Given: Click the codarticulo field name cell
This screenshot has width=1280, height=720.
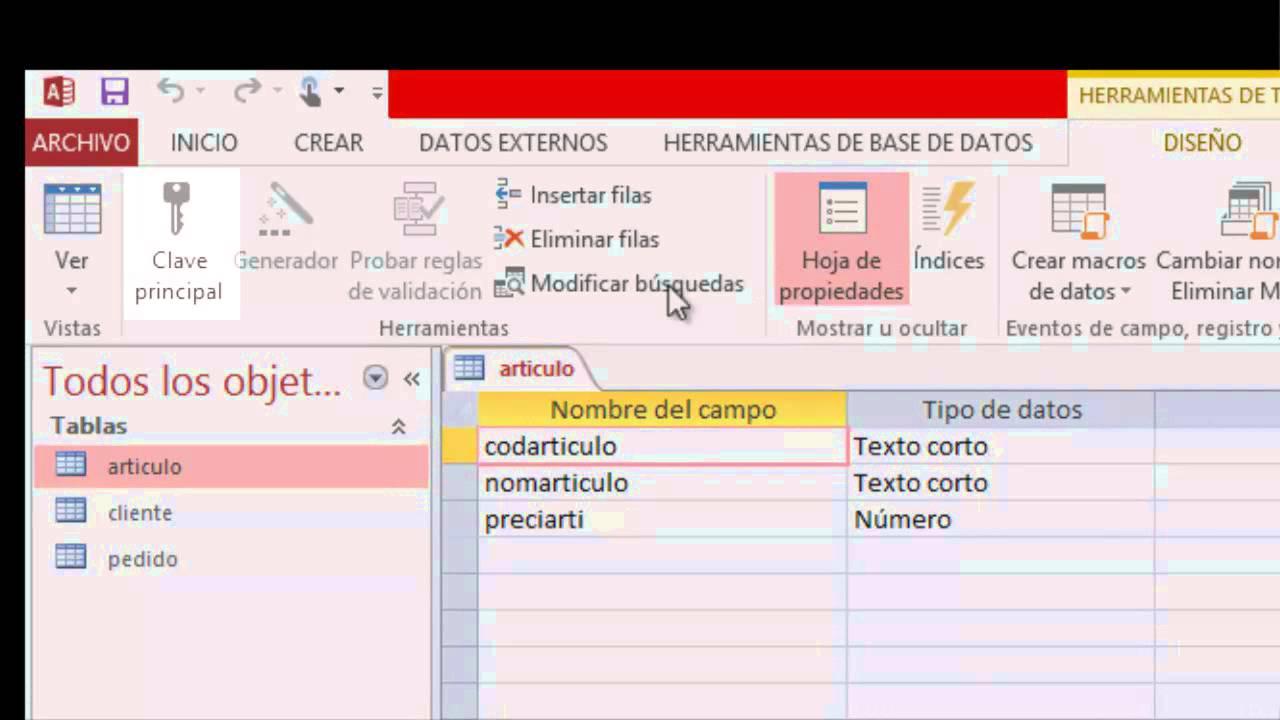Looking at the screenshot, I should 662,446.
